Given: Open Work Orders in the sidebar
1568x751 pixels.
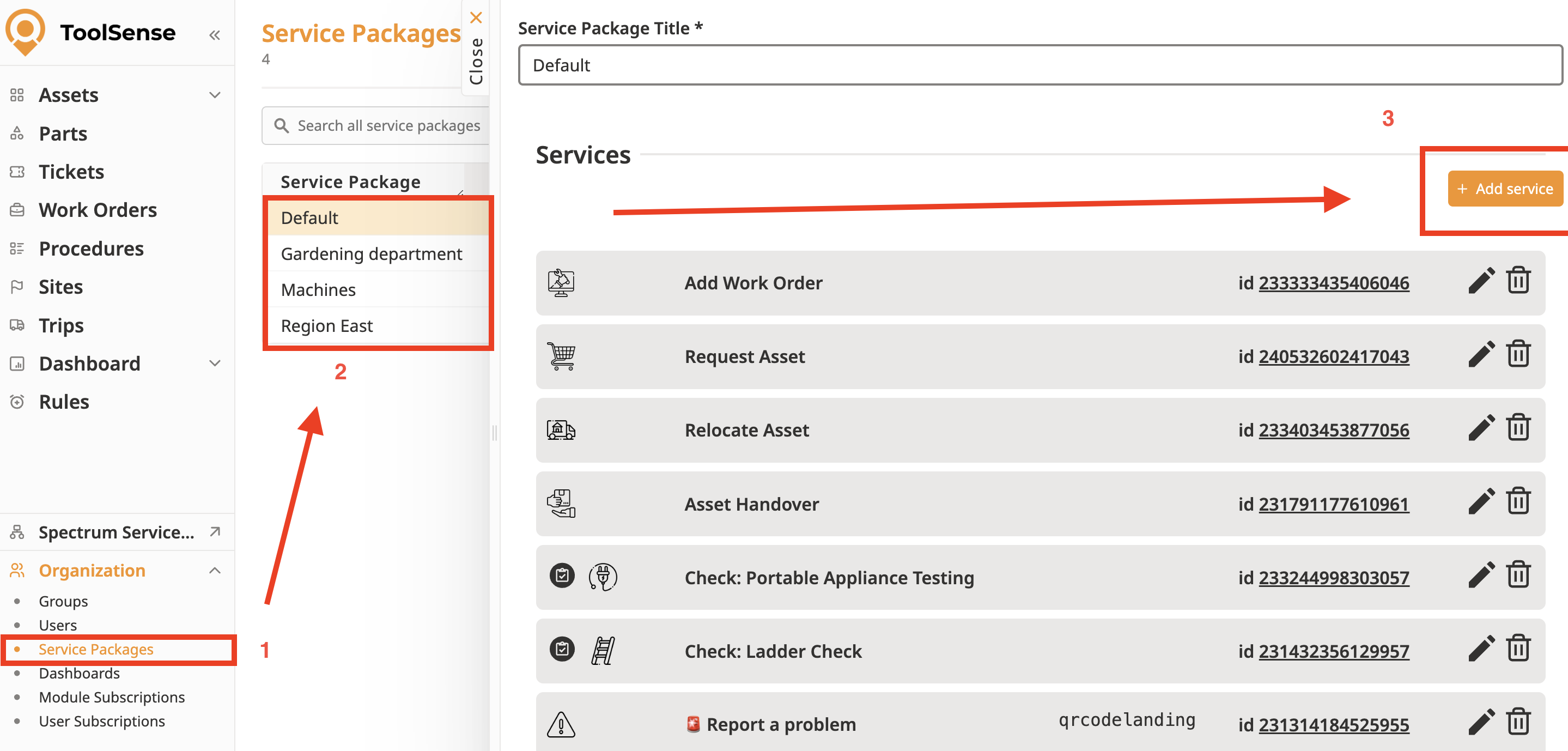Looking at the screenshot, I should pos(98,210).
